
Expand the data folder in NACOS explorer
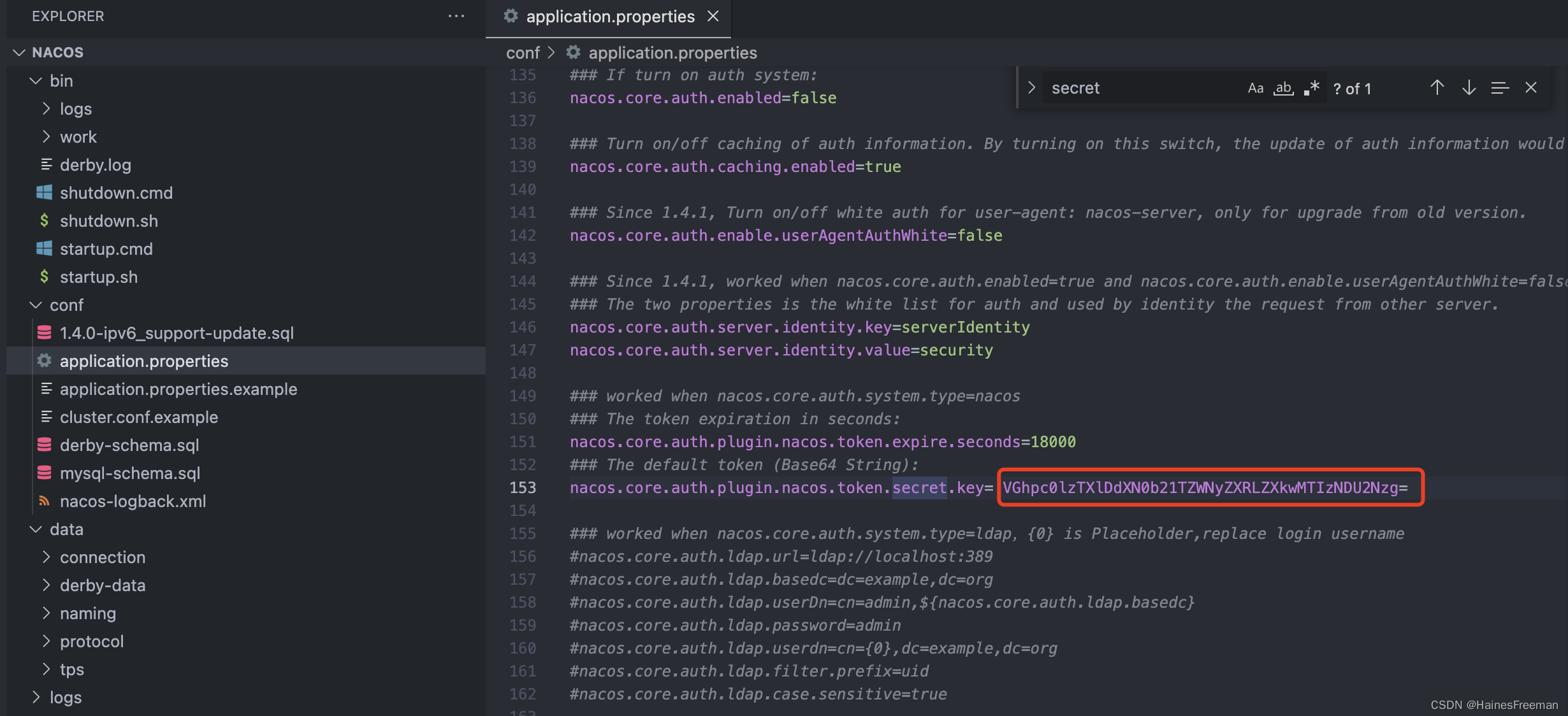(x=35, y=528)
